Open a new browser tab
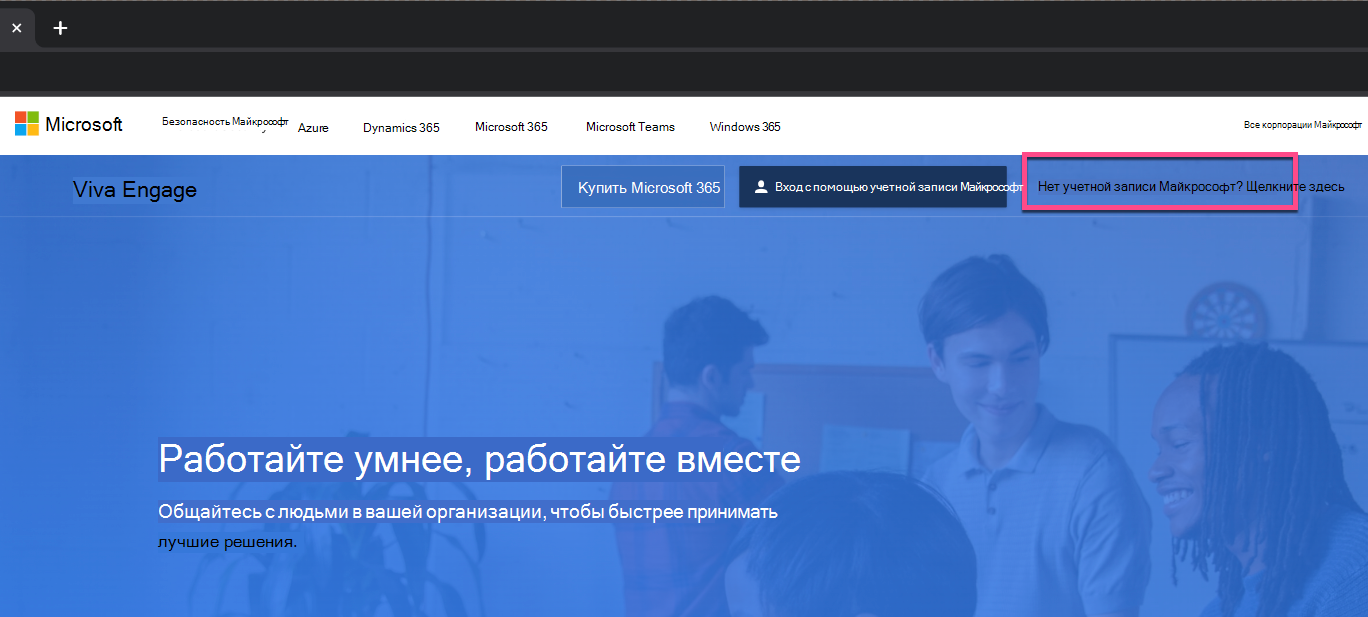 click(60, 28)
